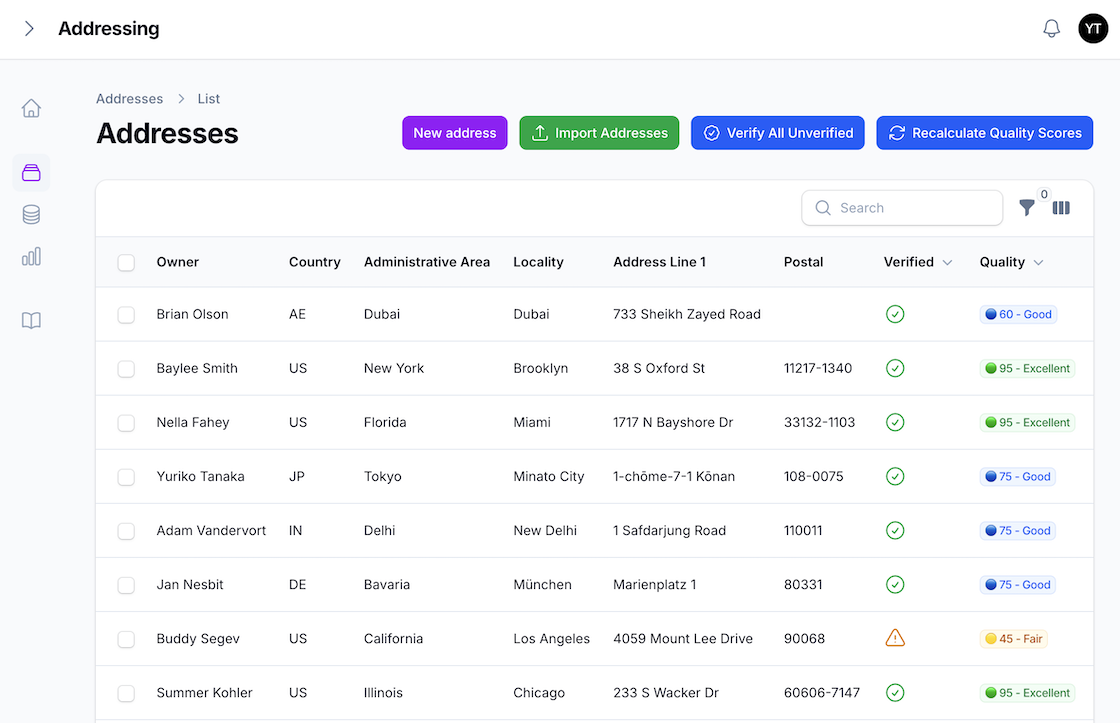Click the 733 Sheikh Zayed Road cell

click(x=686, y=314)
